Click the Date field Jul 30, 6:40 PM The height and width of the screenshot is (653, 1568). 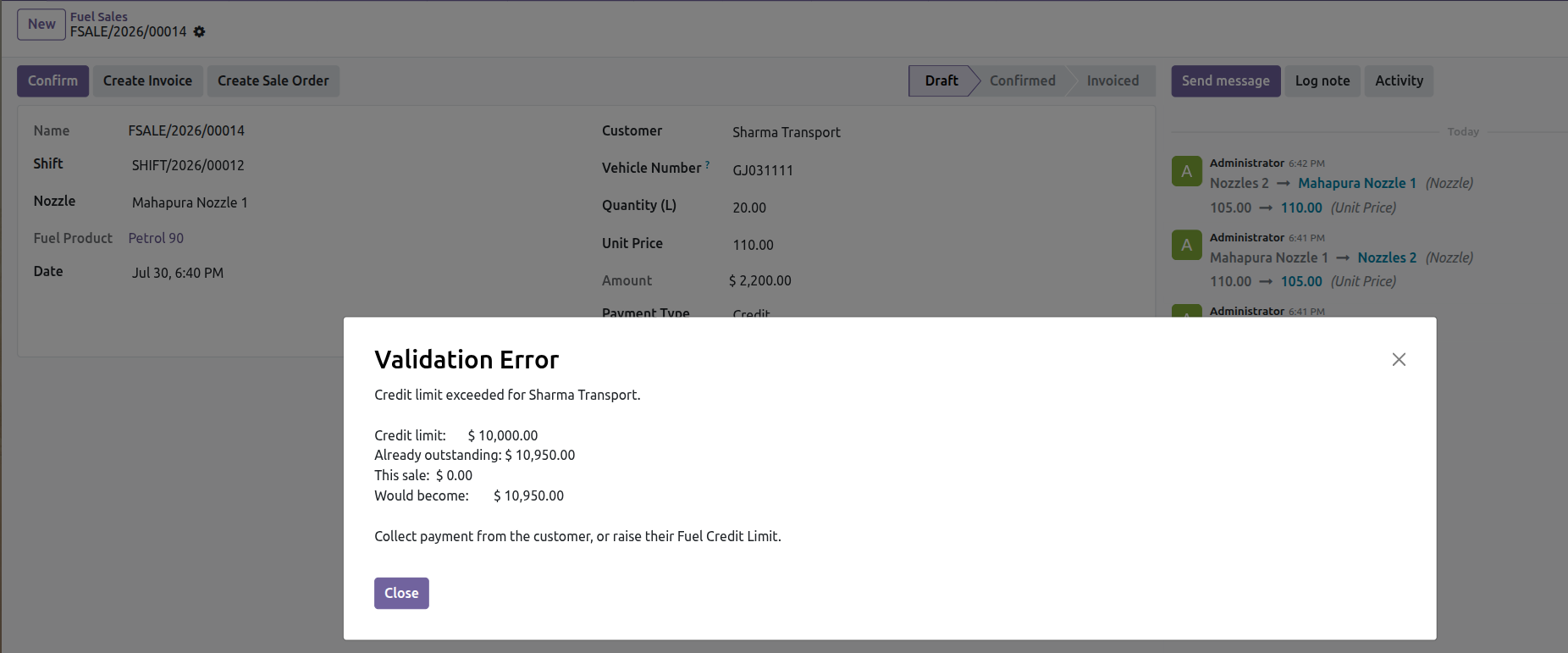(178, 273)
